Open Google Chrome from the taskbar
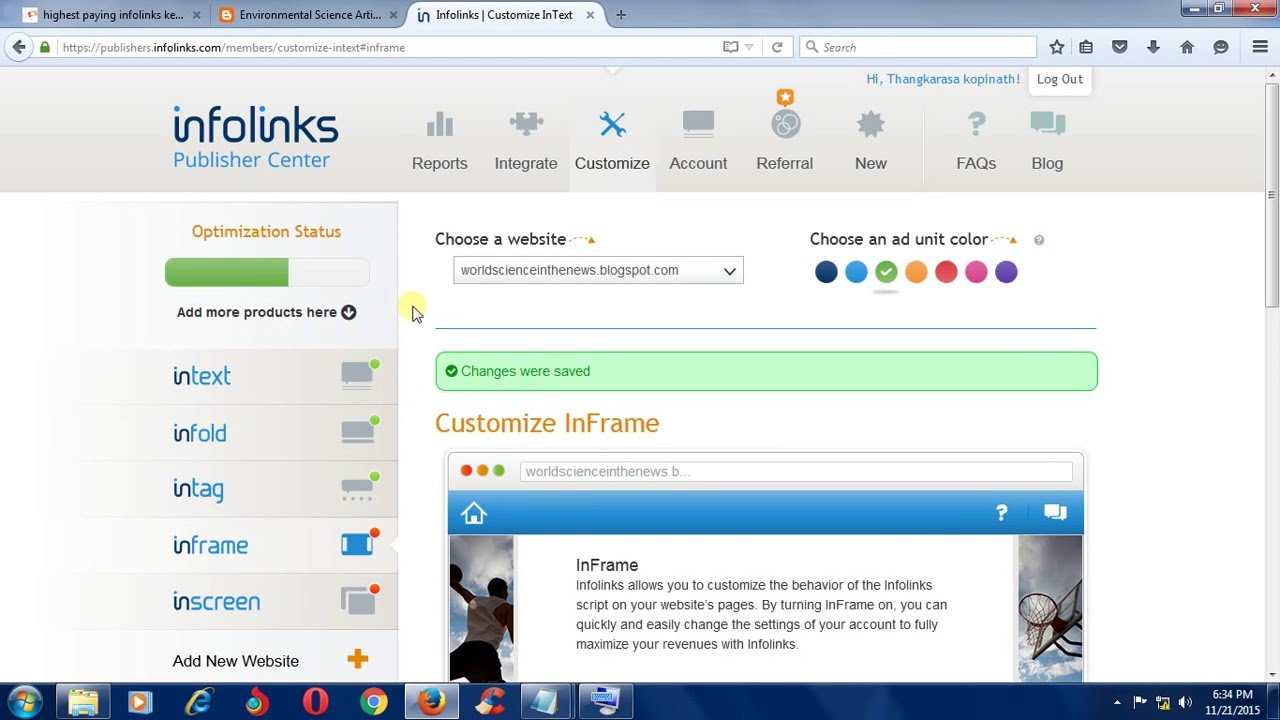 click(374, 702)
